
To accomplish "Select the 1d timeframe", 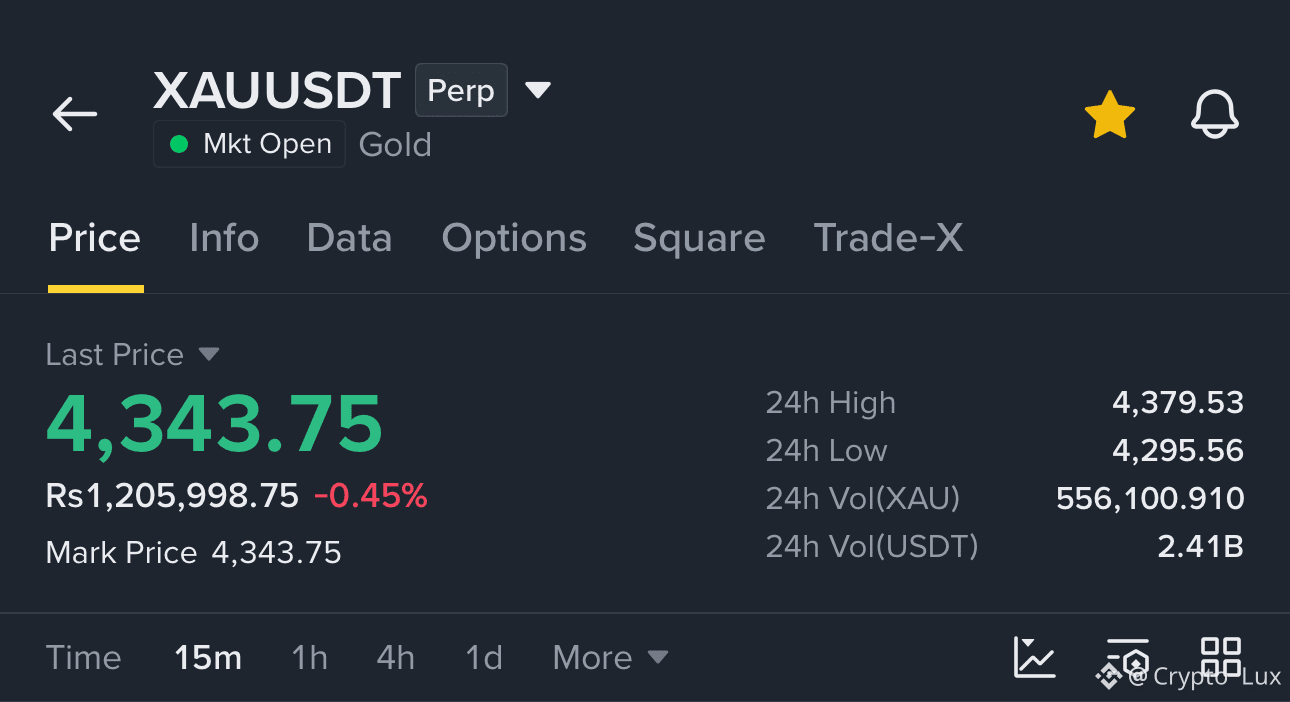I will coord(484,657).
